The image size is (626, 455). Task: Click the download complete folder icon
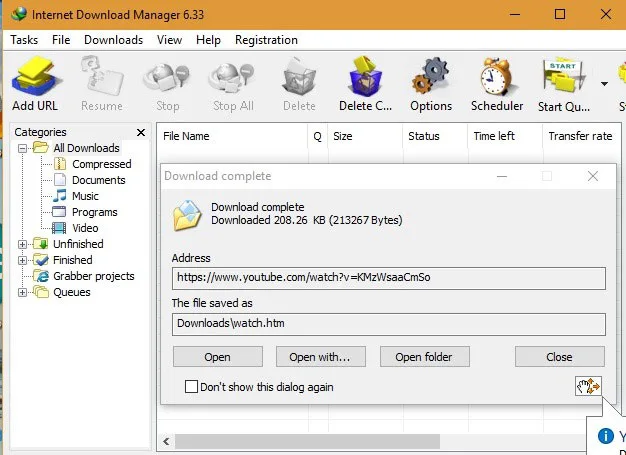coord(186,216)
